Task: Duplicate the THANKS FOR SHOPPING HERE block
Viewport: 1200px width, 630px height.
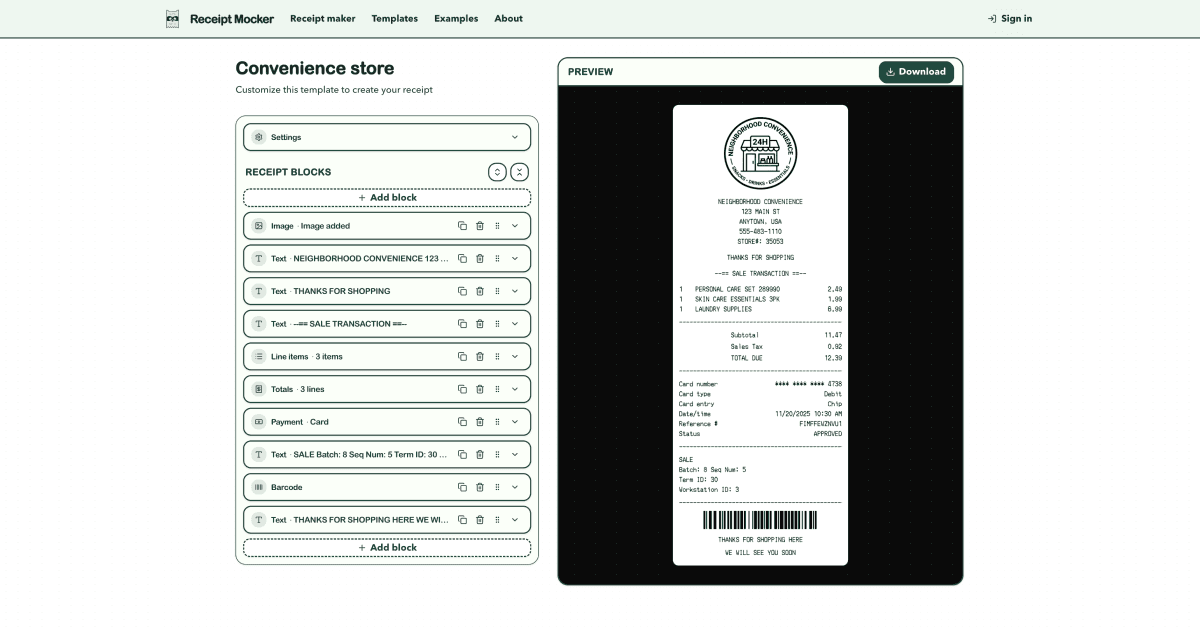Action: [462, 520]
